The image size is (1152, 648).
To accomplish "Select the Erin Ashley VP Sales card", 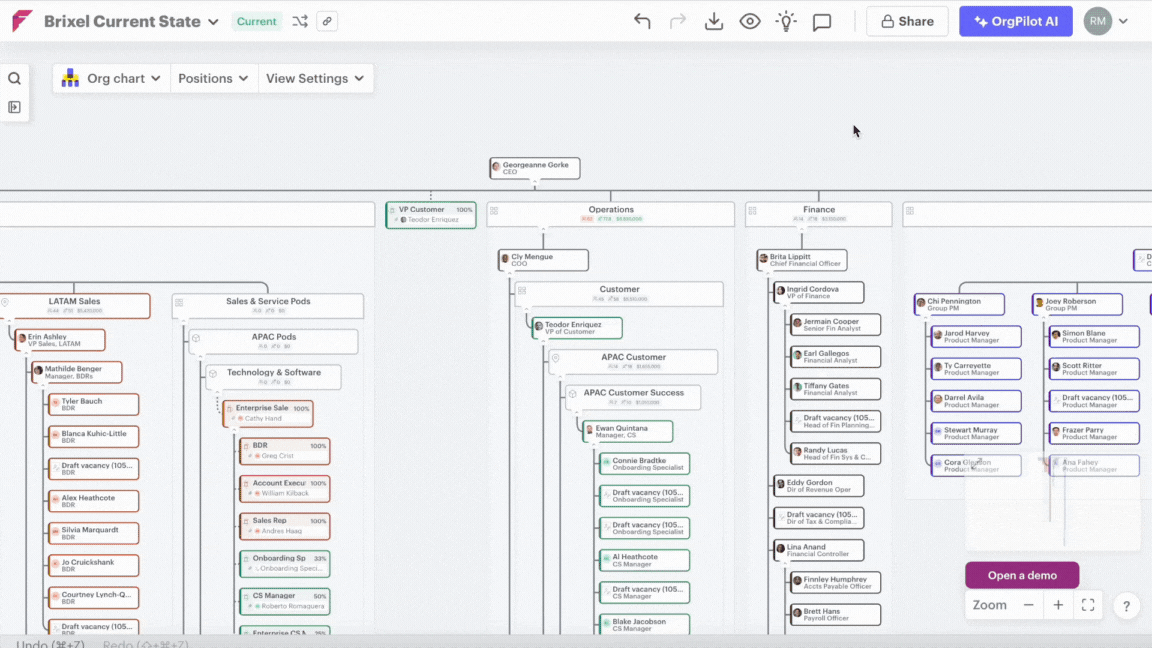I will click(60, 339).
